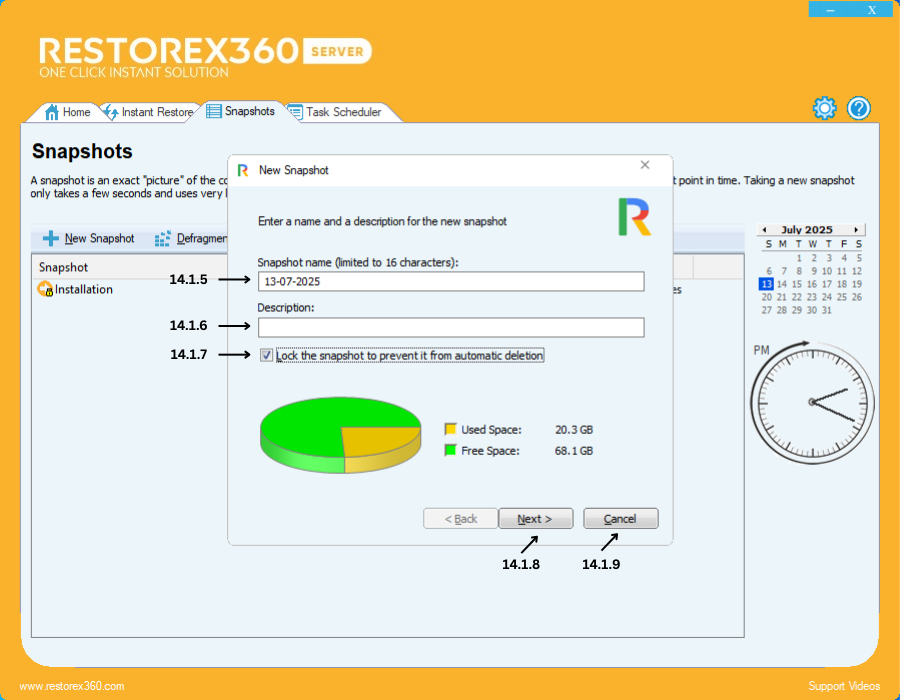Click the Instant Restore tab icon

(x=111, y=112)
